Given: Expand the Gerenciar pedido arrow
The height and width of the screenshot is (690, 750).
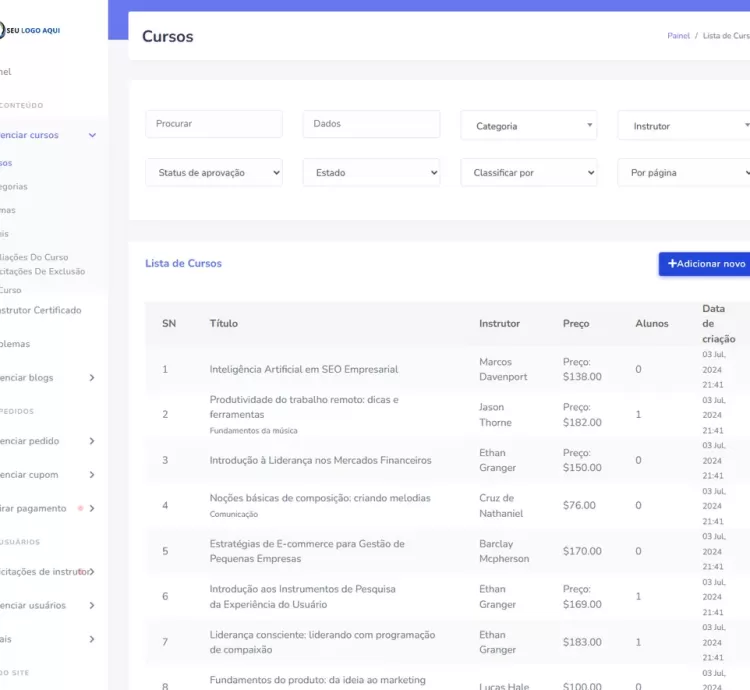Looking at the screenshot, I should point(92,441).
